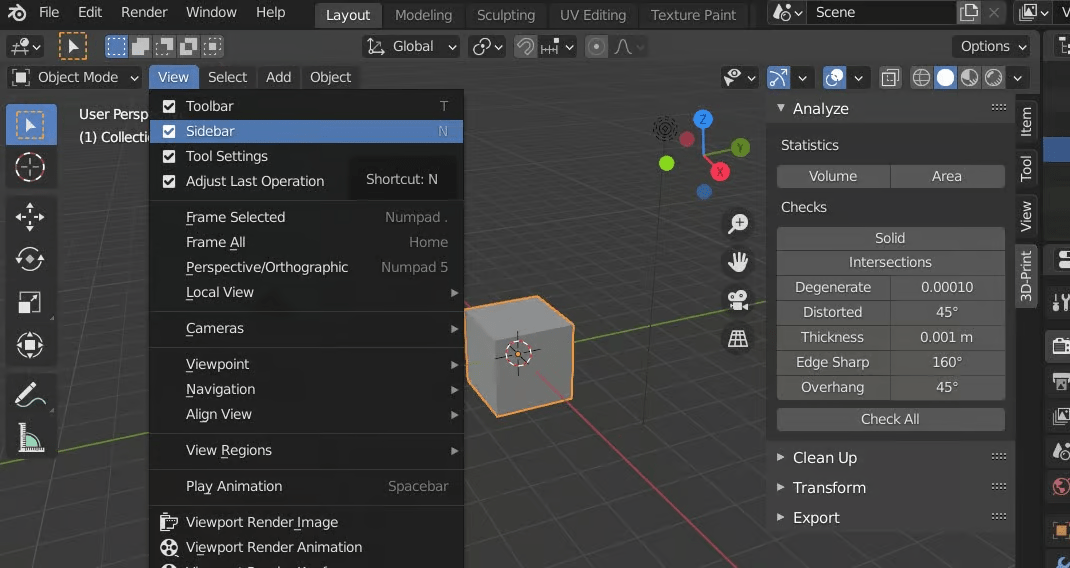1070x568 pixels.
Task: Click the Volume statistics button
Action: (x=833, y=176)
